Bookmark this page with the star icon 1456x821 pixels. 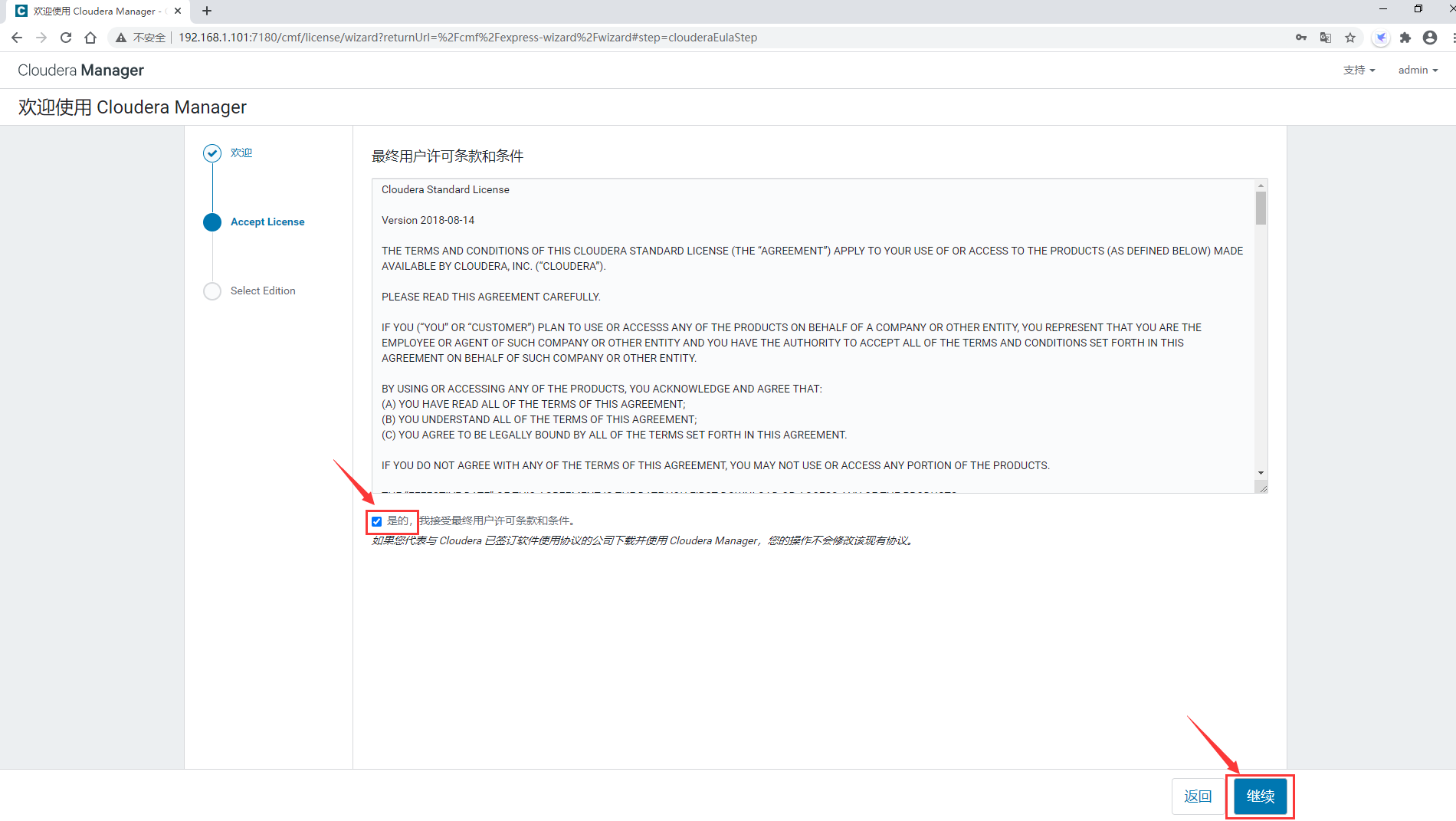[1350, 38]
